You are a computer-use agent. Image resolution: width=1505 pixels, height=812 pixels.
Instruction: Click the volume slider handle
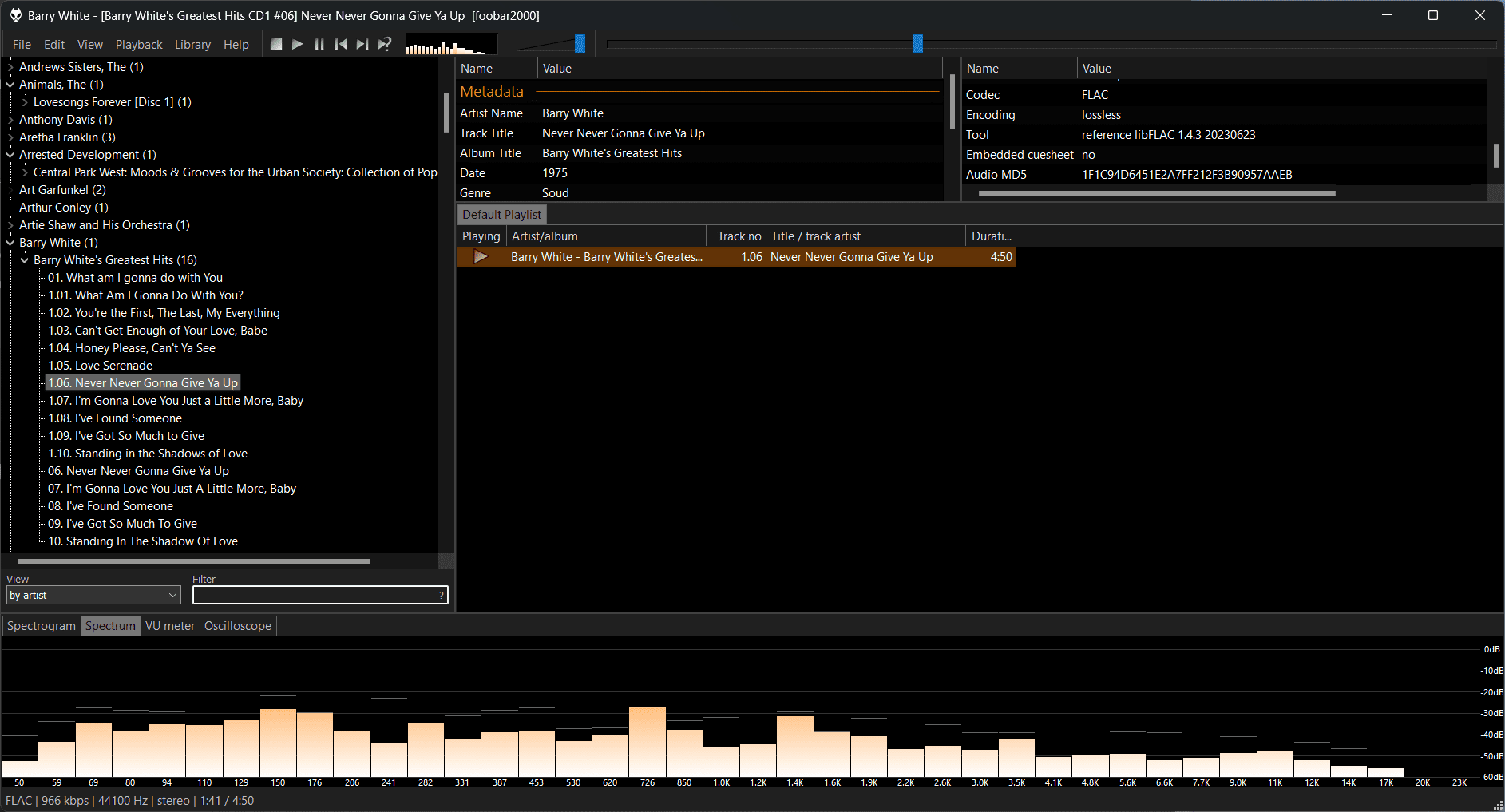[x=580, y=44]
